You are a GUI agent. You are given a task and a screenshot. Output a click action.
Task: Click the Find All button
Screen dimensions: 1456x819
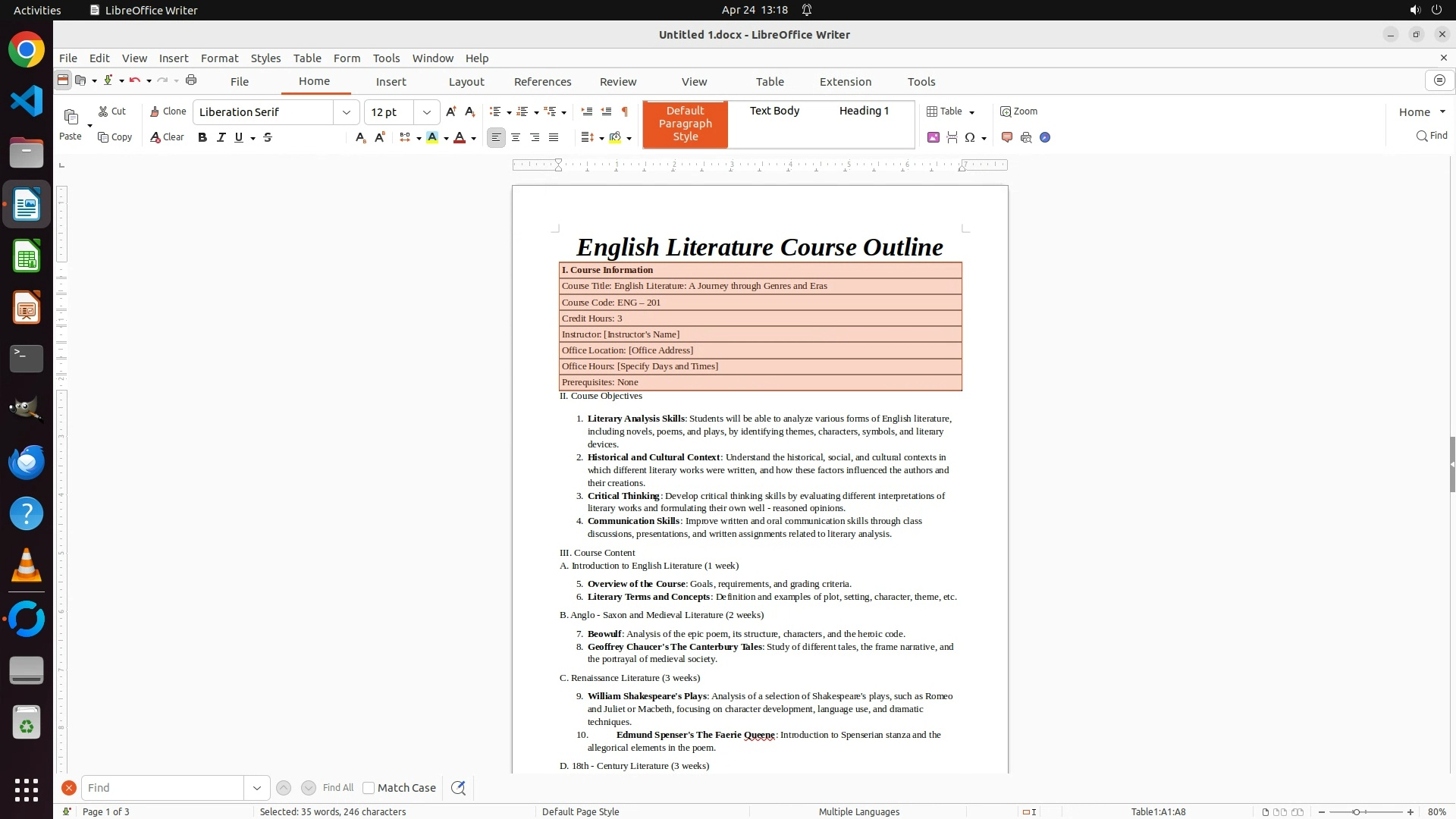(x=337, y=788)
